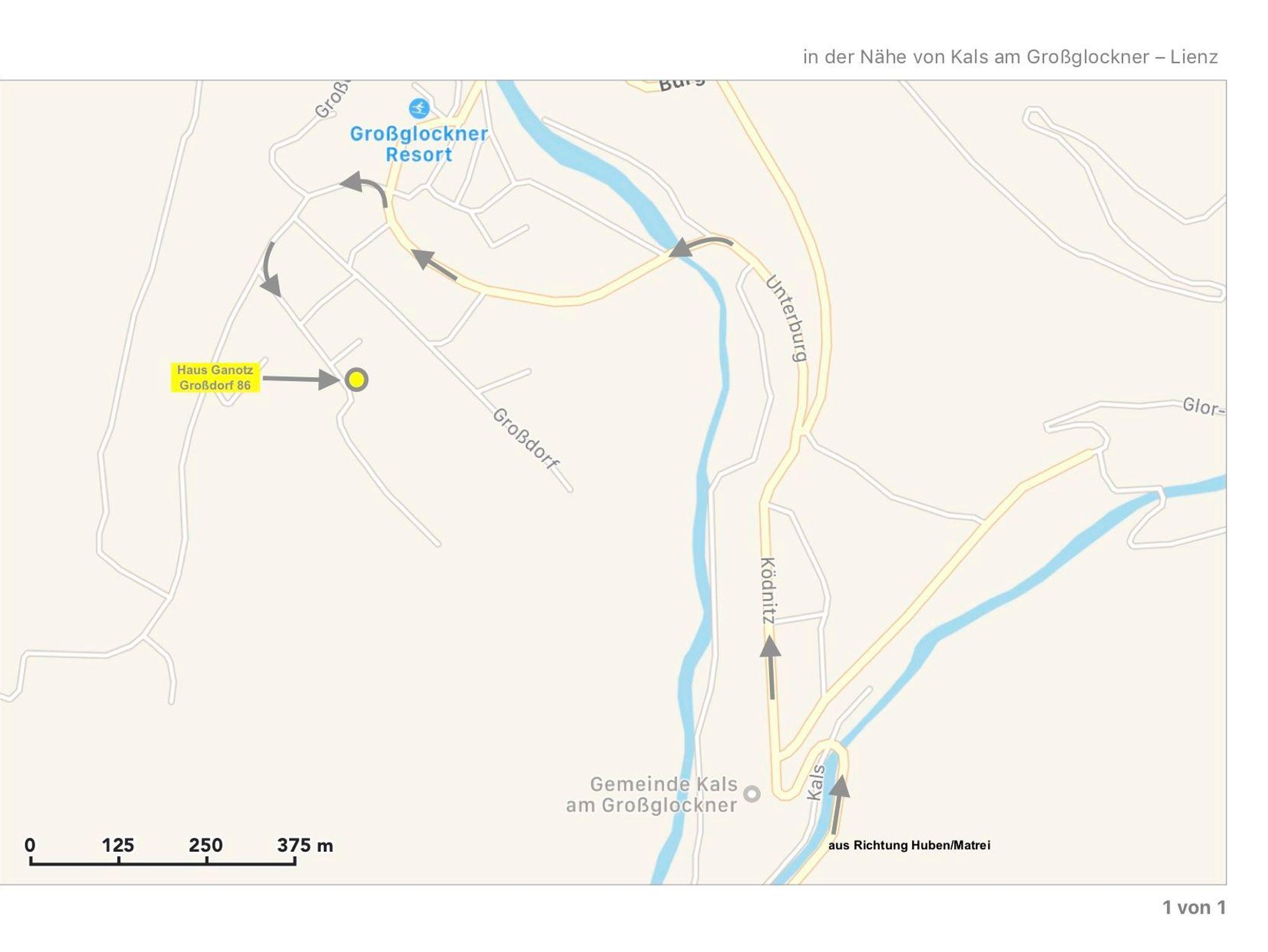1268x952 pixels.
Task: Click the Großglockner Resort blue label
Action: (x=419, y=144)
